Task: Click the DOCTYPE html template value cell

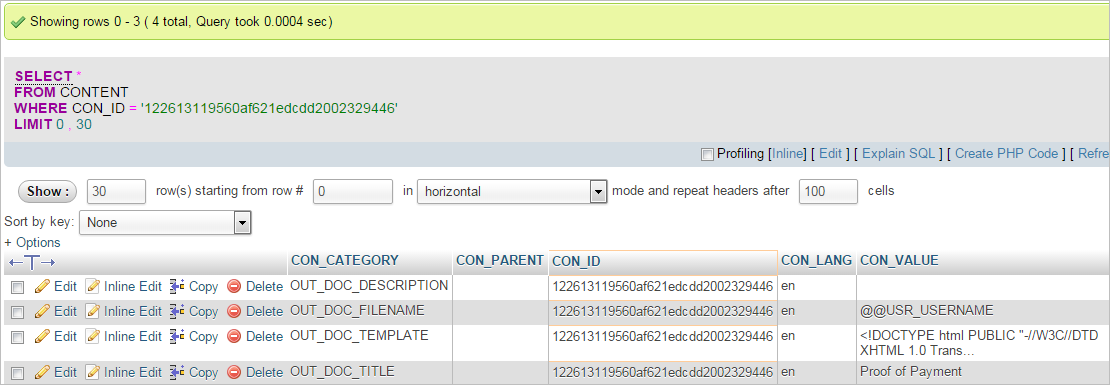Action: (983, 343)
